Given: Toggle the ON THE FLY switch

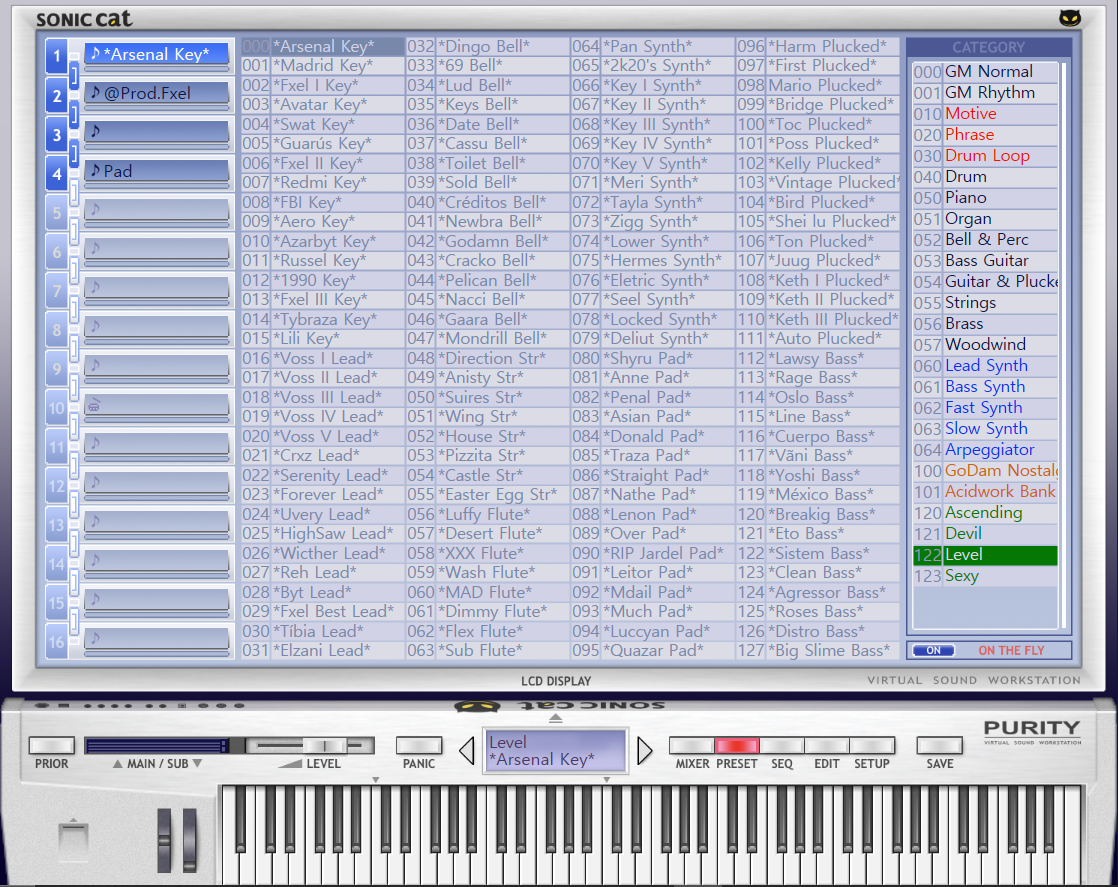Looking at the screenshot, I should click(933, 650).
